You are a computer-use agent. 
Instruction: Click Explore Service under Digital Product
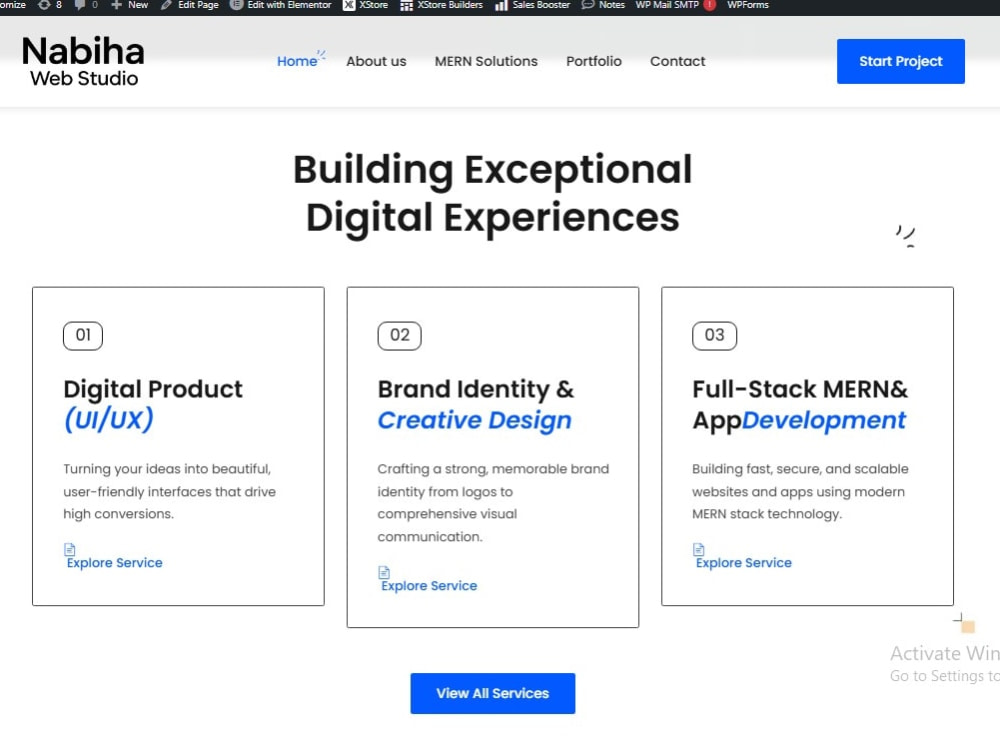115,562
